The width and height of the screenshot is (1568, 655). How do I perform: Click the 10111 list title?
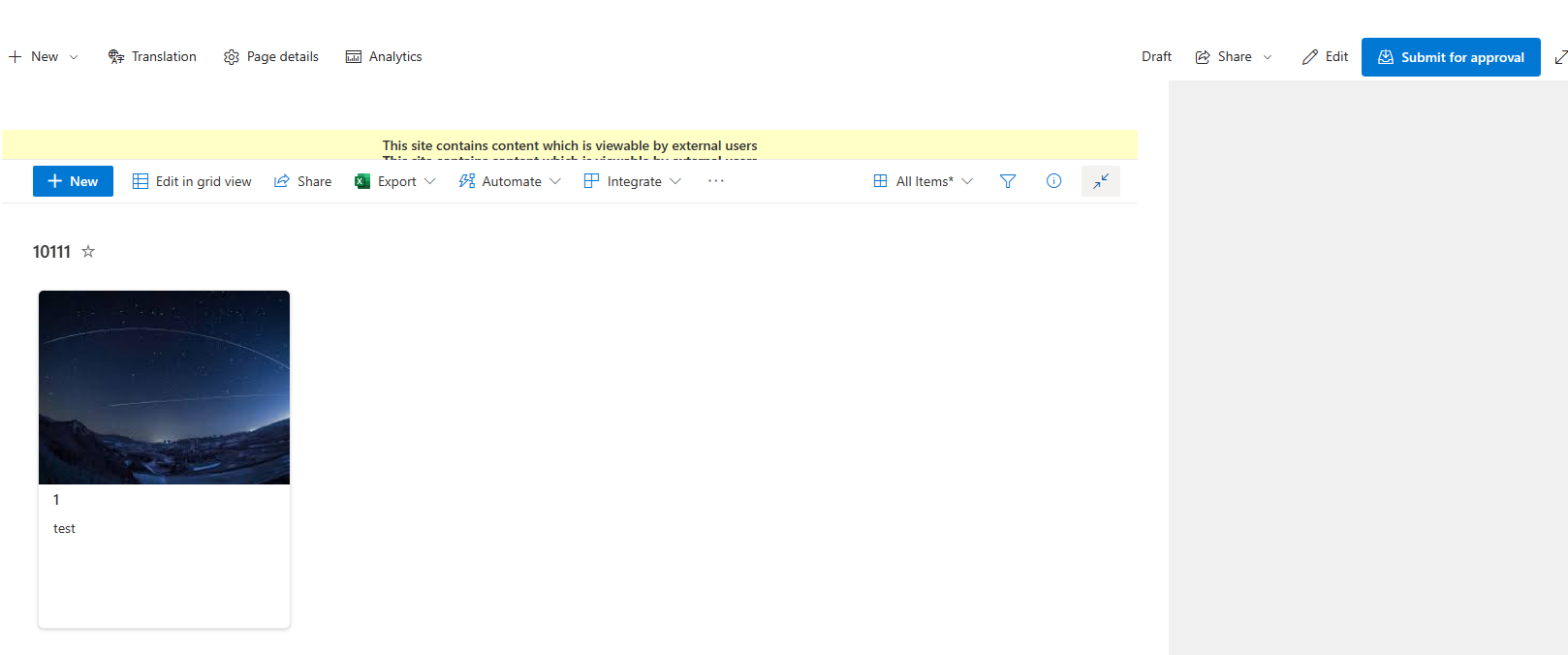tap(51, 252)
